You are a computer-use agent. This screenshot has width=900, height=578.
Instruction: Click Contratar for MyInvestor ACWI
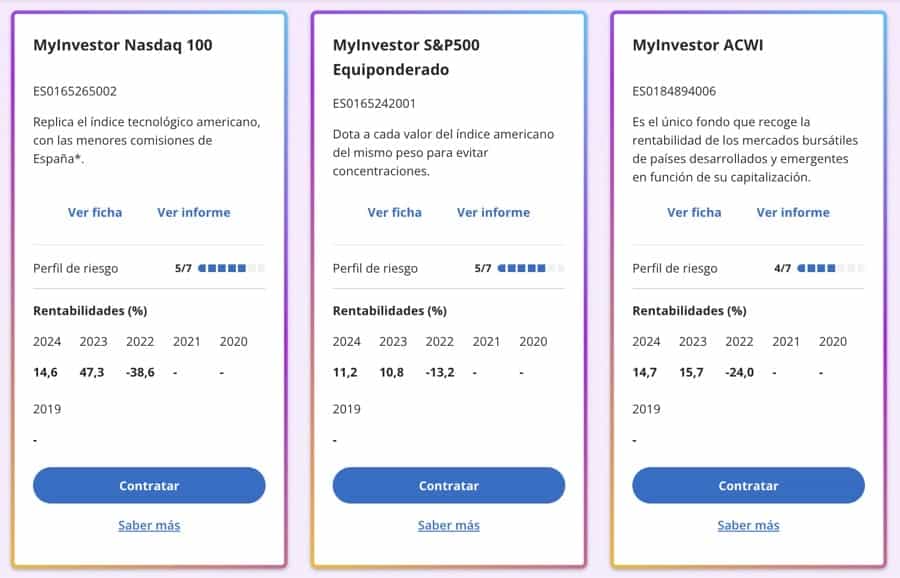click(x=748, y=486)
